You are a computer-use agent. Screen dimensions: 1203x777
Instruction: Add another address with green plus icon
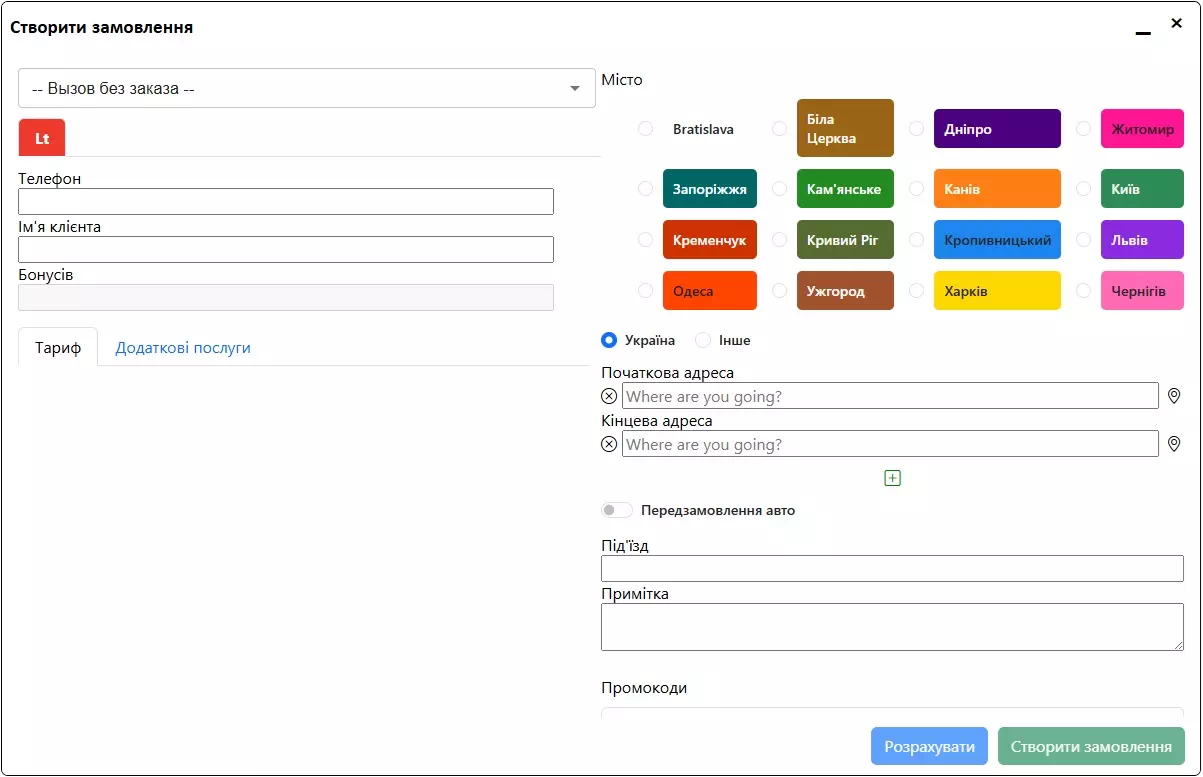[893, 478]
